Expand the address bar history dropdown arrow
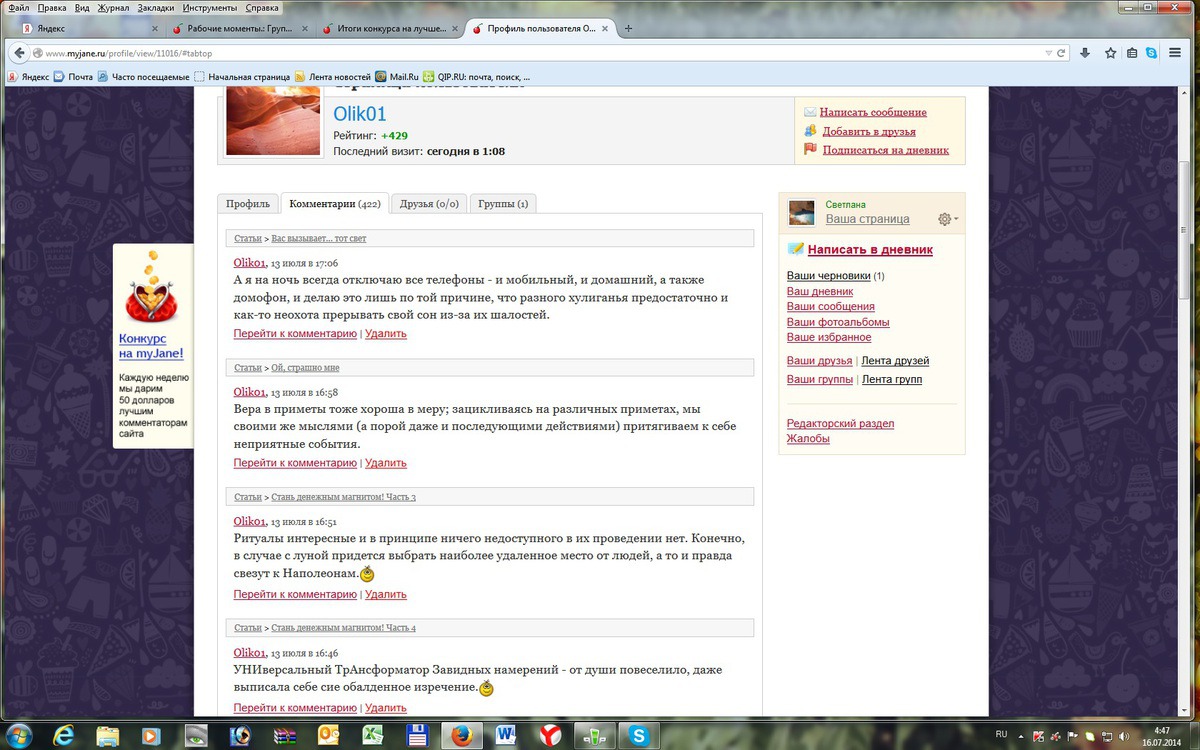The image size is (1200, 750). click(x=1047, y=53)
